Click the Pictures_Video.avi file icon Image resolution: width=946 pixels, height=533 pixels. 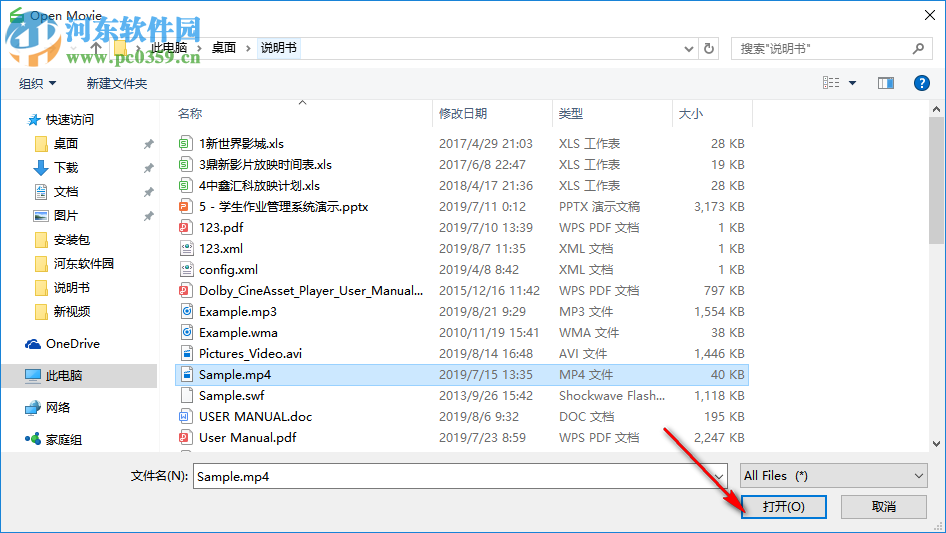click(x=187, y=354)
